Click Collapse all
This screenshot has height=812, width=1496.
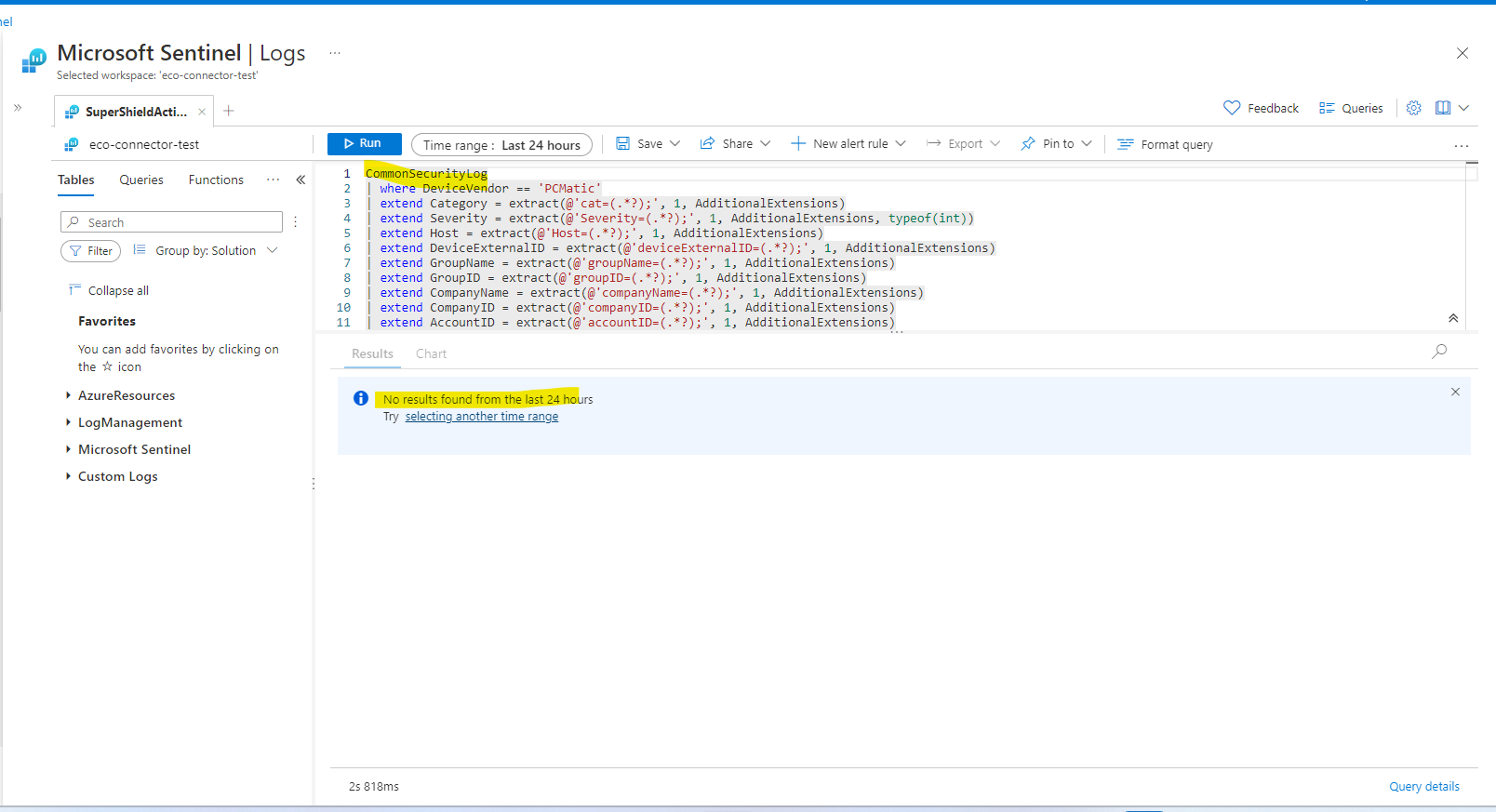pos(109,290)
